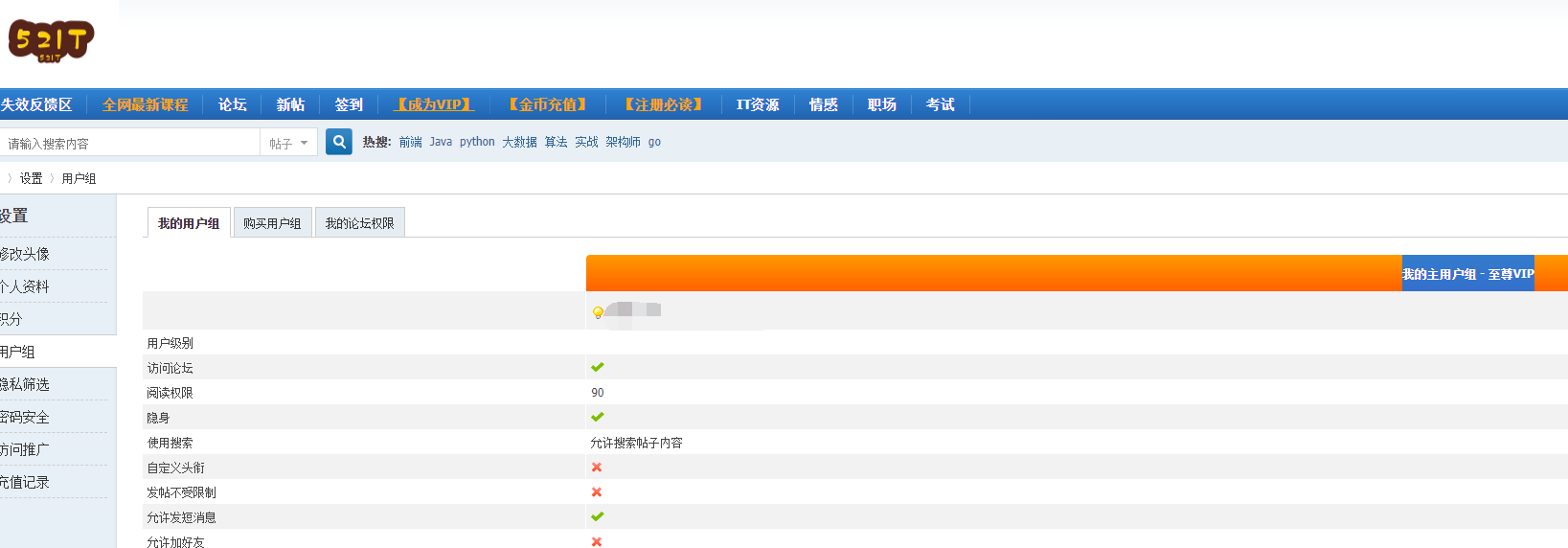Click hot search link Java
The height and width of the screenshot is (548, 1568).
pyautogui.click(x=441, y=142)
